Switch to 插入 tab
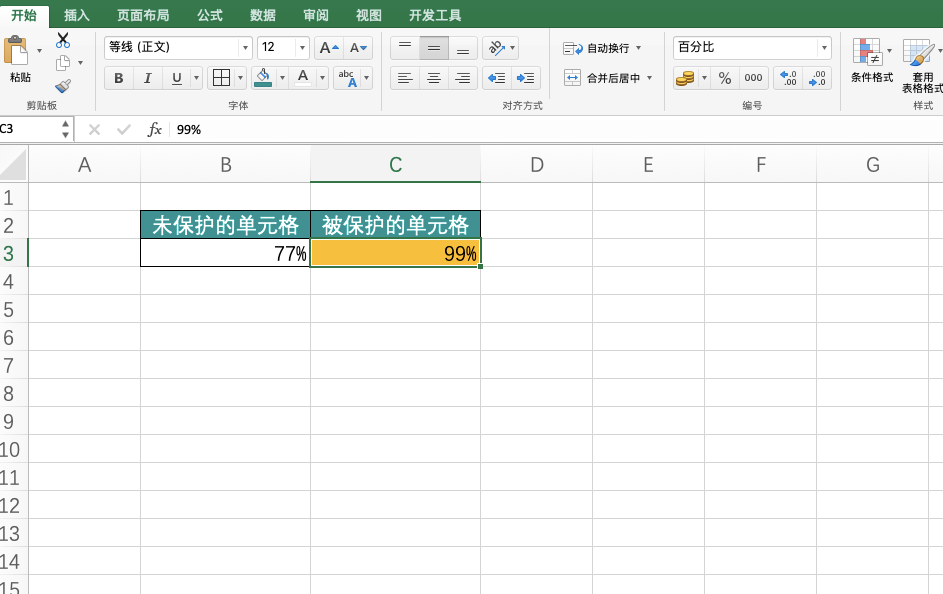This screenshot has height=594, width=943. click(76, 15)
